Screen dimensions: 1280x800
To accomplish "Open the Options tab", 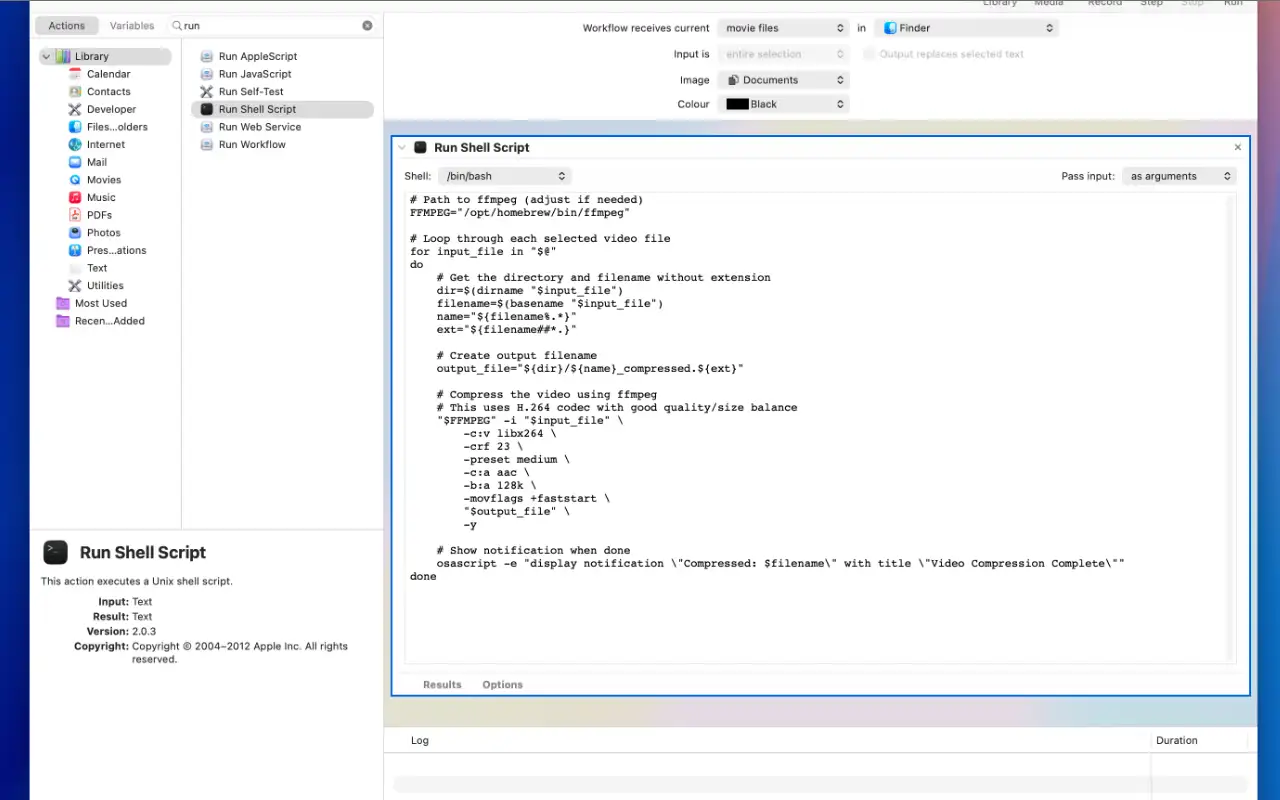I will [x=502, y=684].
